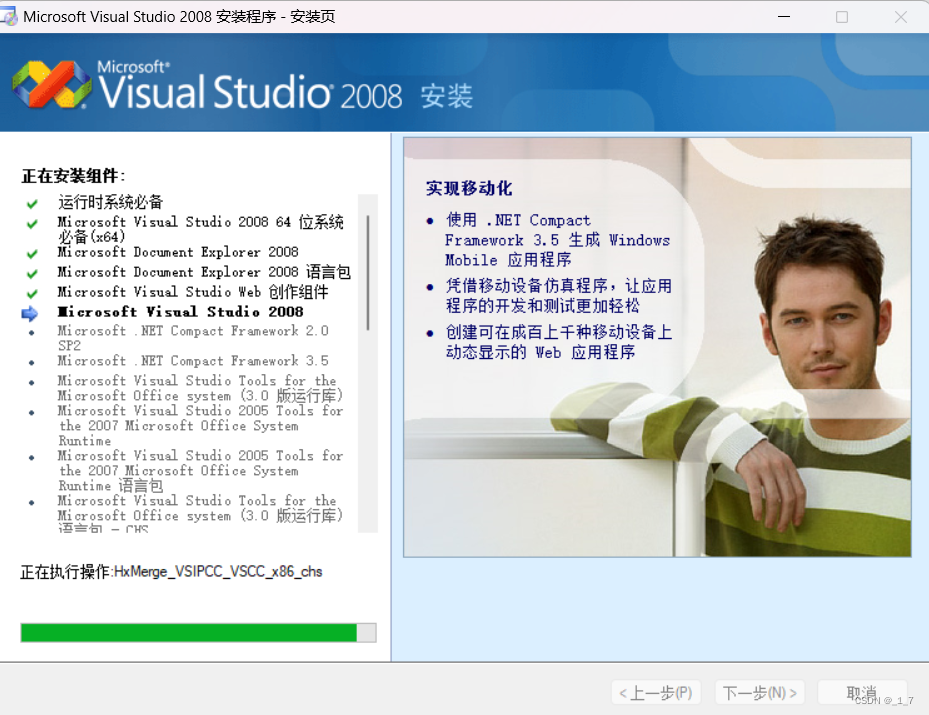Click the bullet beside .NET Compact Framework 3.5
The height and width of the screenshot is (715, 929).
coord(31,363)
